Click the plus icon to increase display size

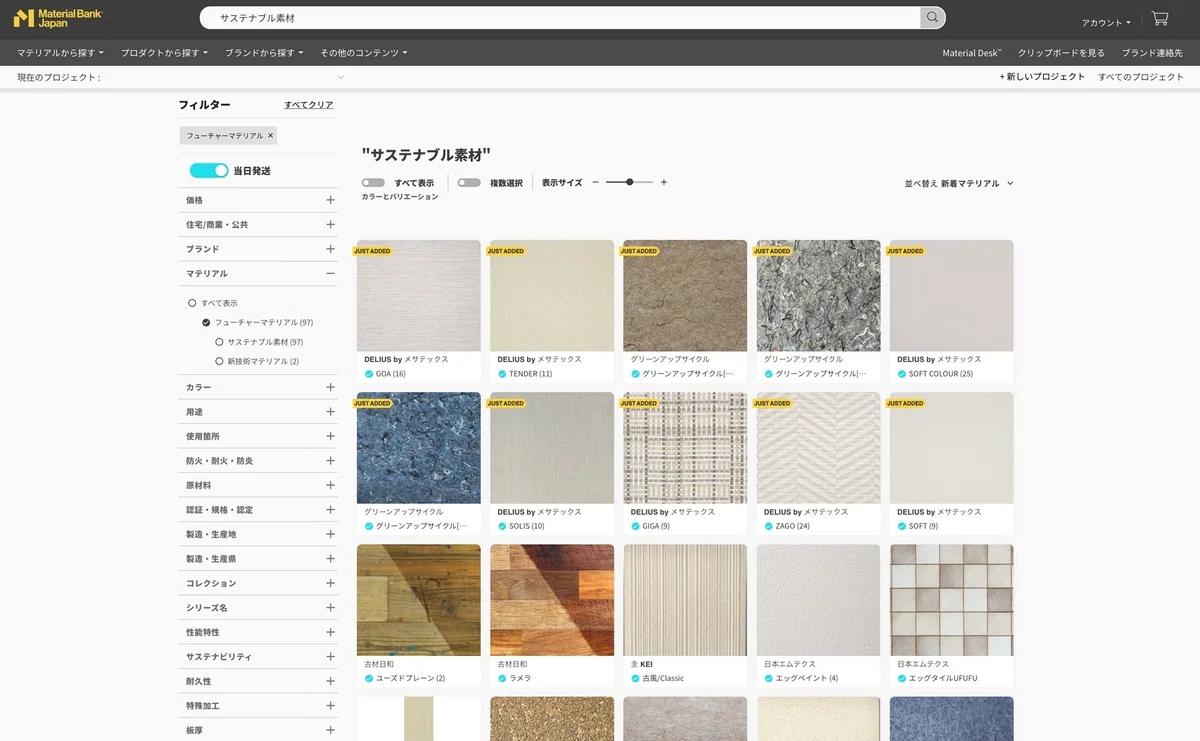pos(663,182)
